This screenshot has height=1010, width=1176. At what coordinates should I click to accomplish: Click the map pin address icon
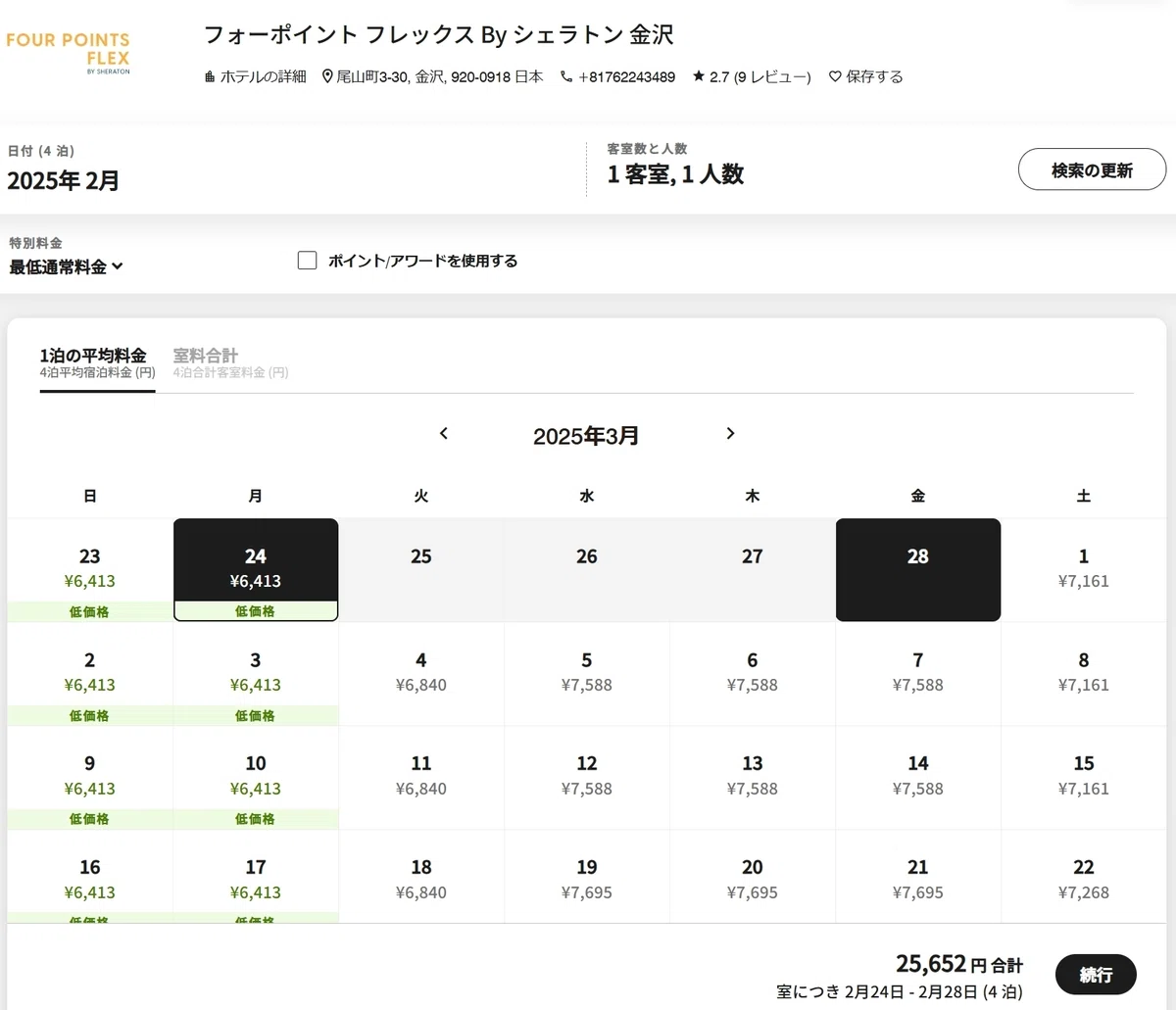click(327, 76)
